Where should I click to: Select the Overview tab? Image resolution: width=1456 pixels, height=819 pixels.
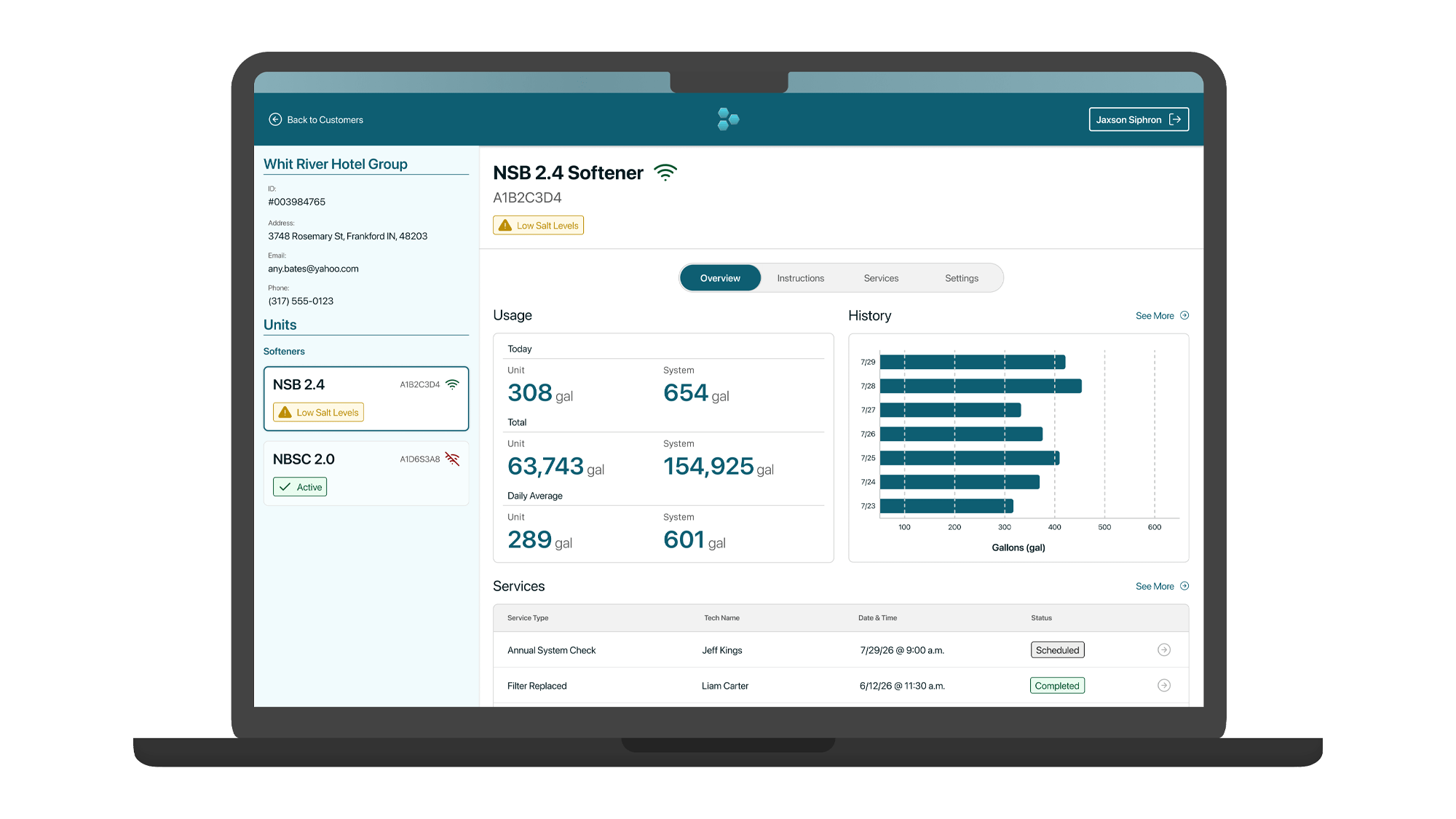tap(720, 278)
